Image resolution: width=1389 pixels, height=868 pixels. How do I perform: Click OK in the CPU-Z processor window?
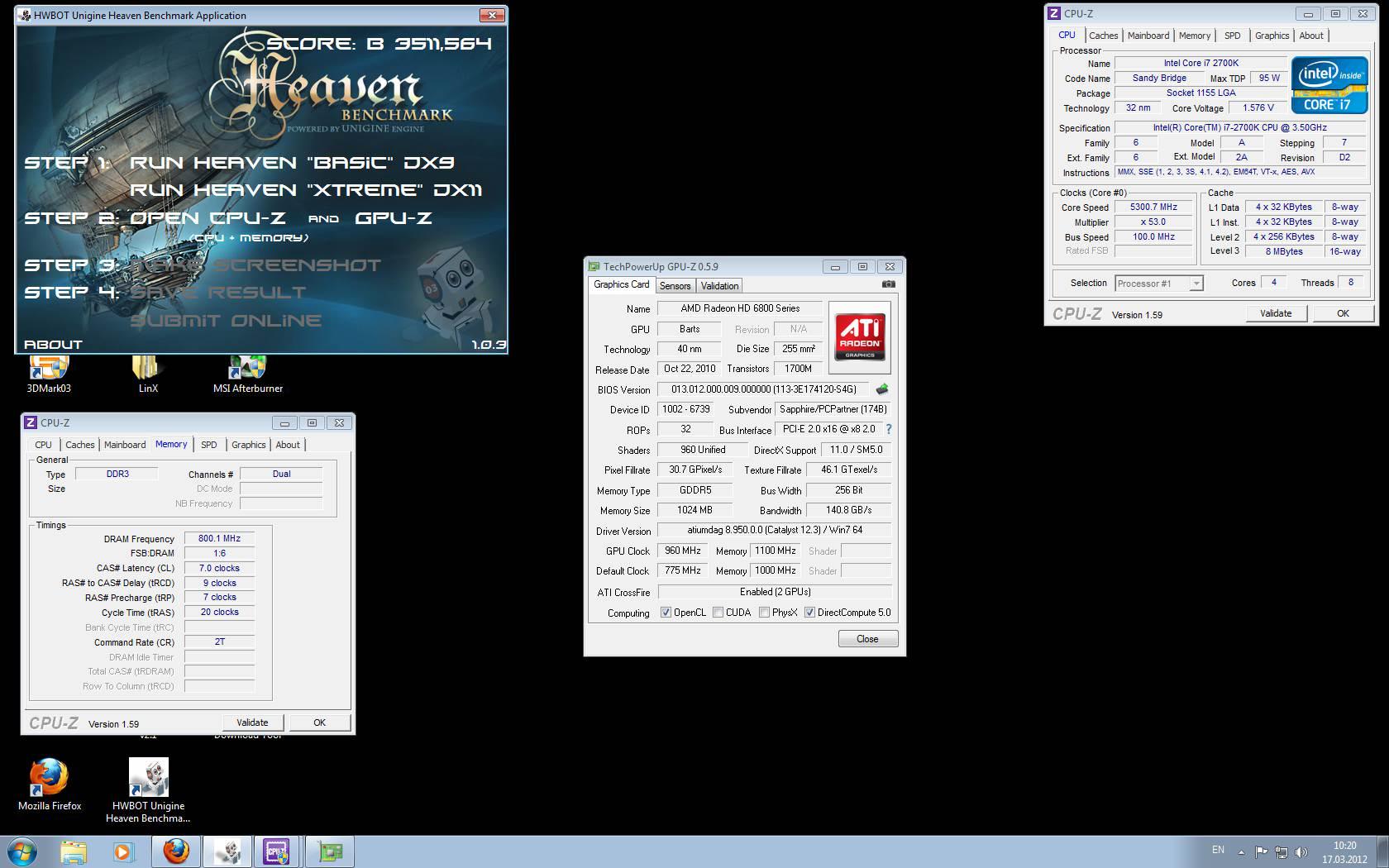click(1343, 313)
